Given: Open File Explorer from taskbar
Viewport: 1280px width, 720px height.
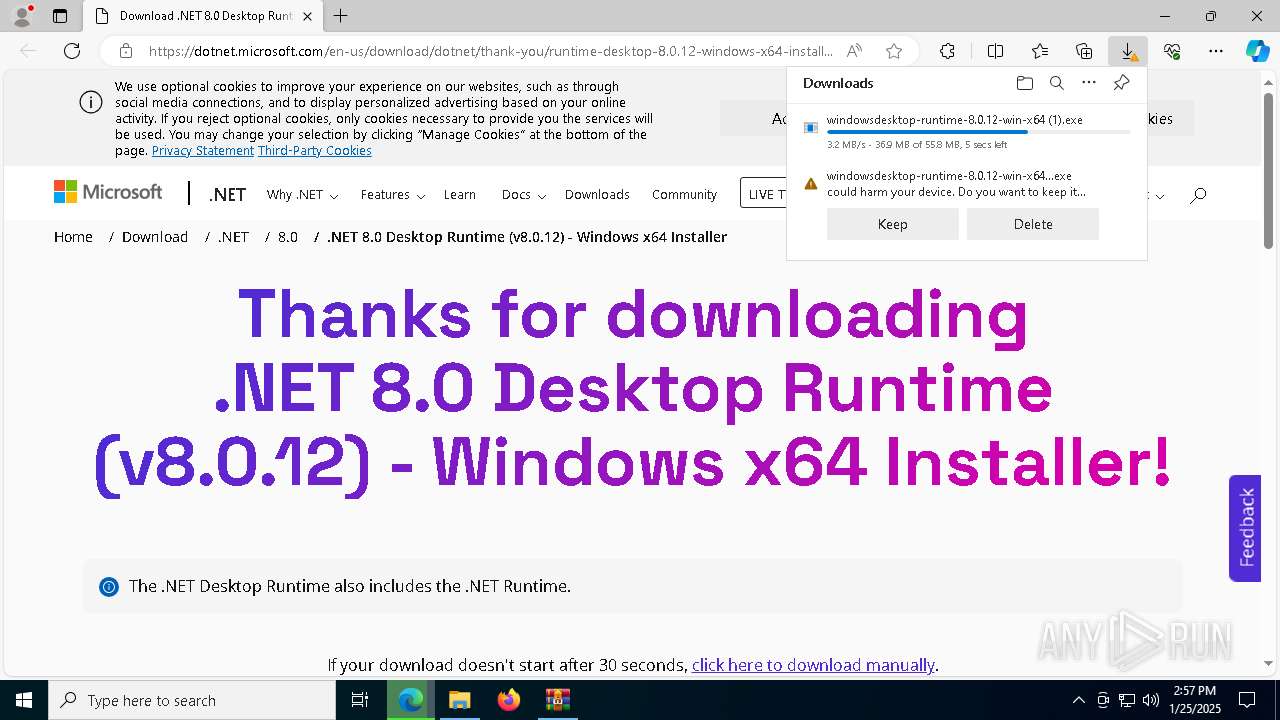Looking at the screenshot, I should click(459, 700).
